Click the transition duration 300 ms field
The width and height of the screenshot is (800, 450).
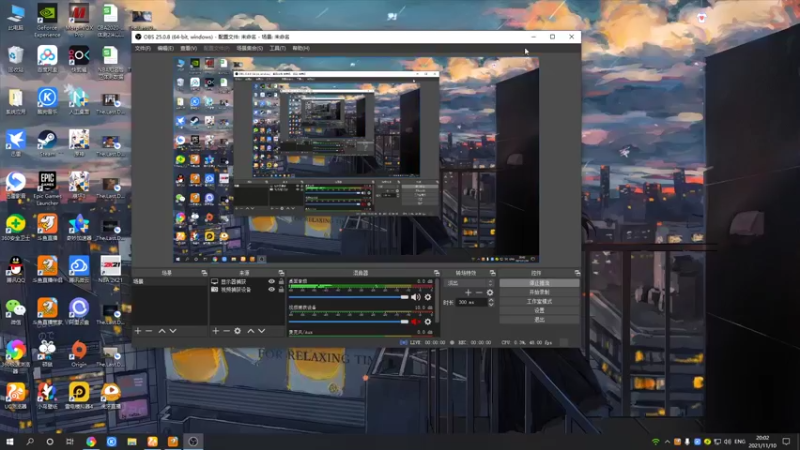(472, 303)
